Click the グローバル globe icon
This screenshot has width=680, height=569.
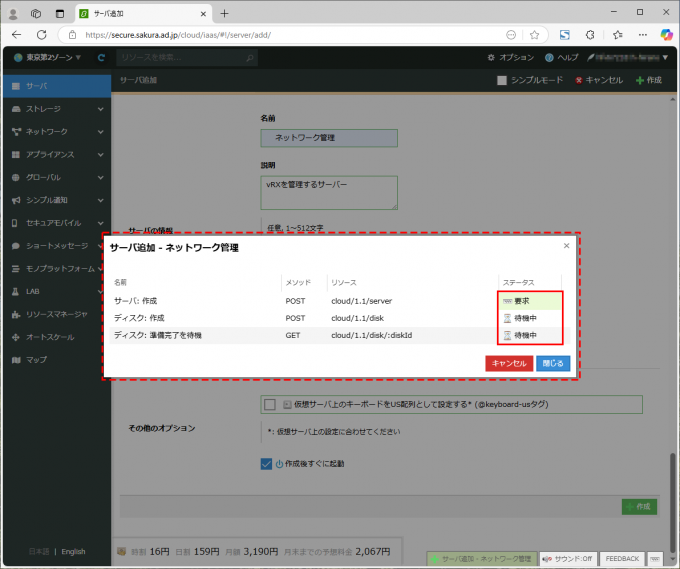coord(16,177)
